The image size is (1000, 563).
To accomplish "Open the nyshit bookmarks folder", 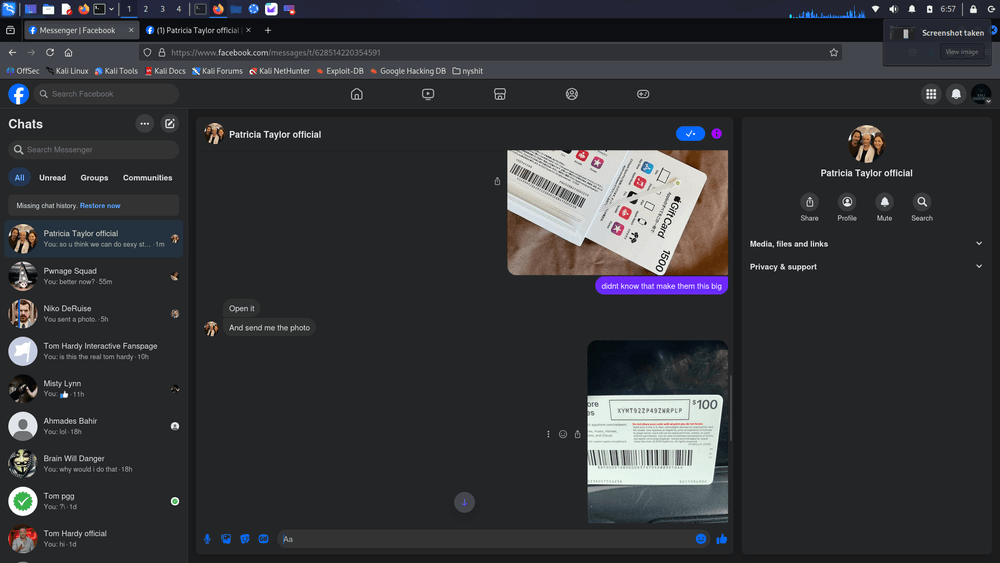I will coord(467,71).
